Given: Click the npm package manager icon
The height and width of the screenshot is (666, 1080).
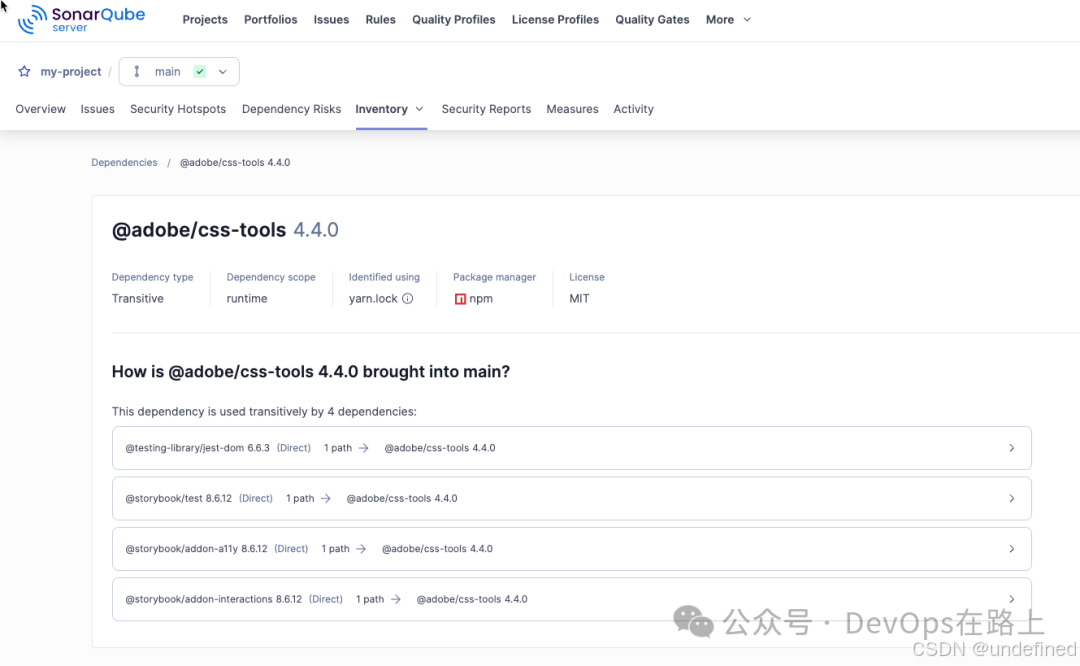Looking at the screenshot, I should (460, 299).
